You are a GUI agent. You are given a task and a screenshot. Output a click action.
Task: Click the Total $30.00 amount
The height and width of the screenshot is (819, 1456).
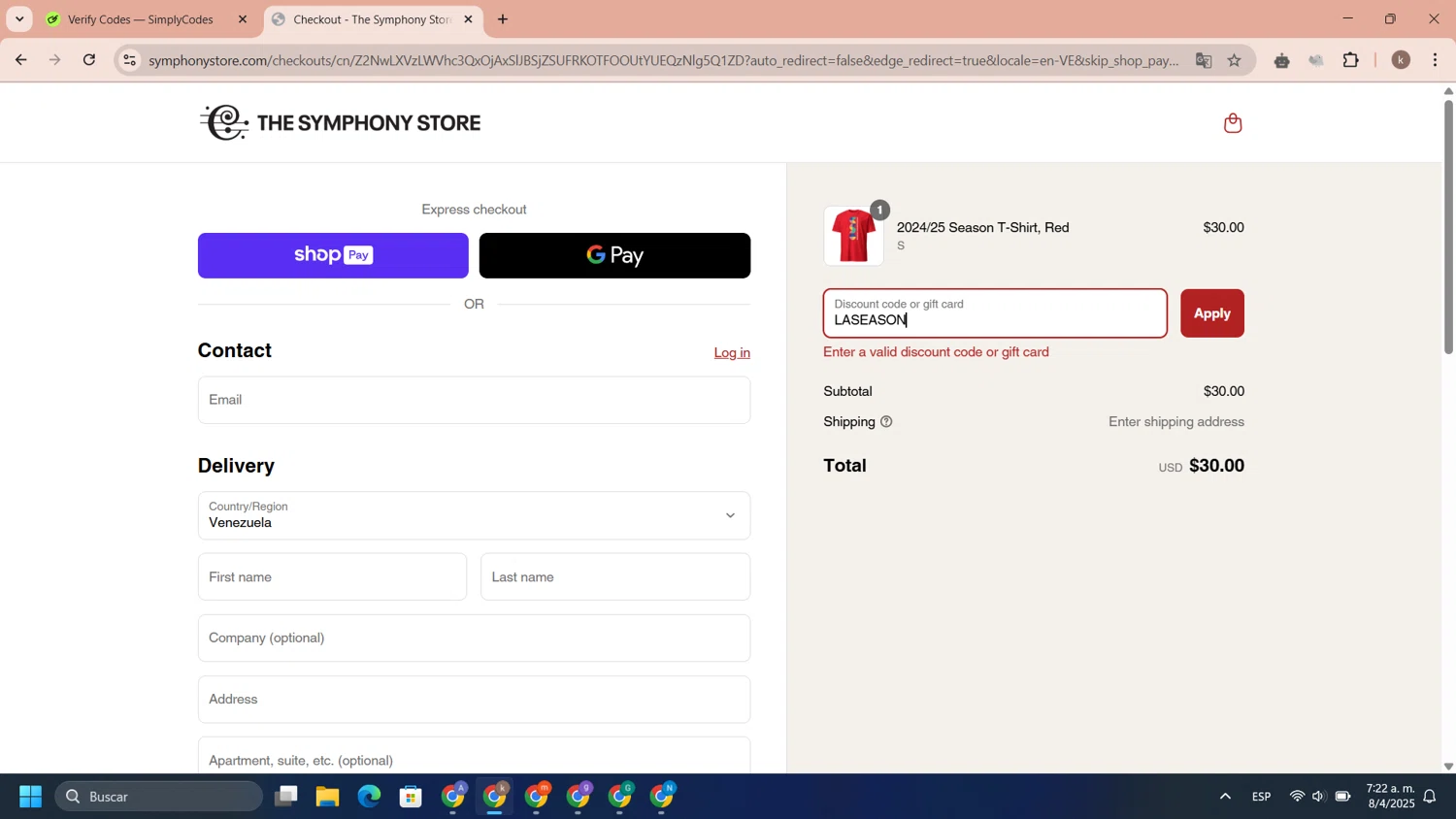click(x=1216, y=466)
